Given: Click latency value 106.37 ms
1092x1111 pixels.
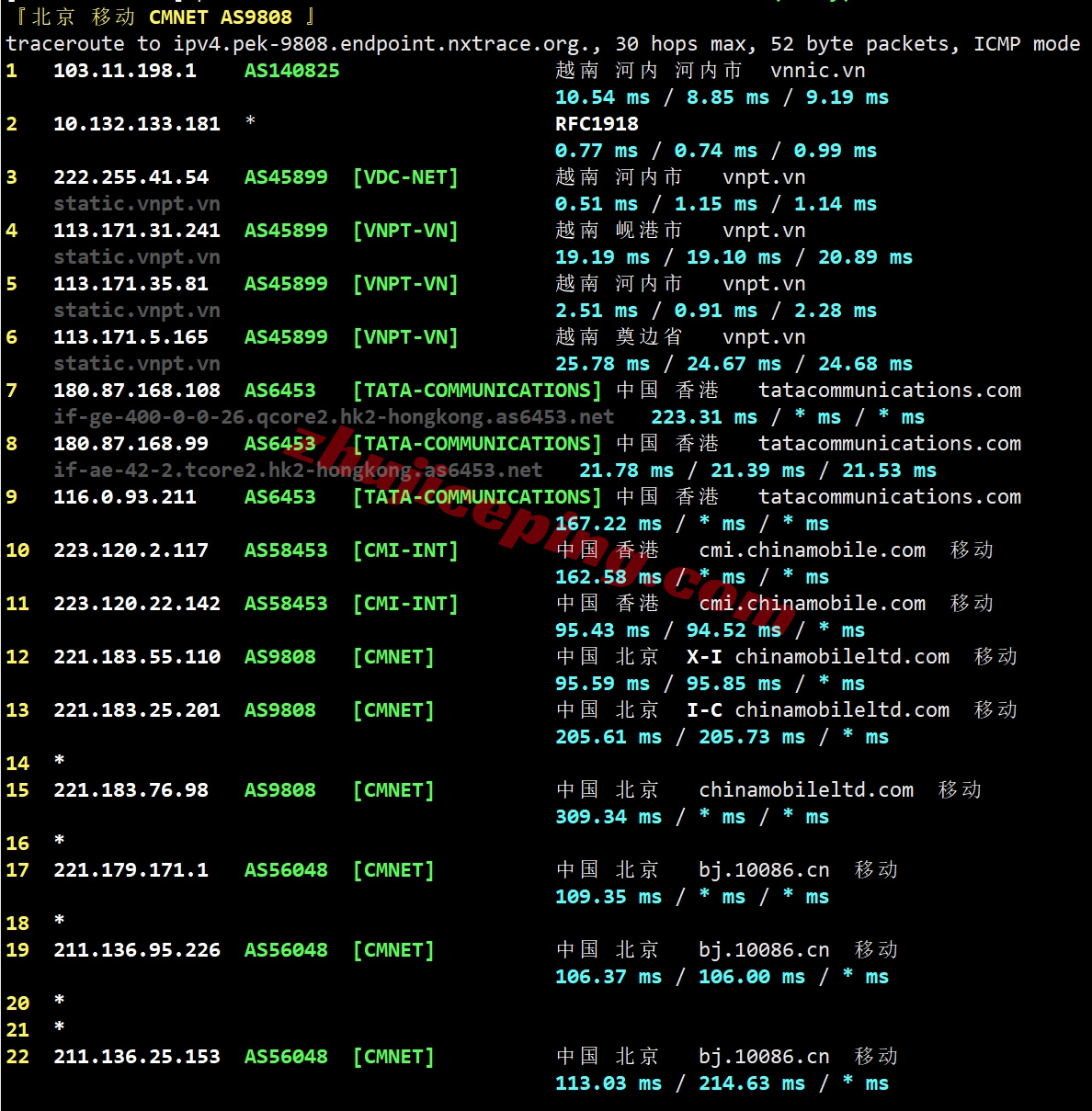Looking at the screenshot, I should pyautogui.click(x=609, y=977).
